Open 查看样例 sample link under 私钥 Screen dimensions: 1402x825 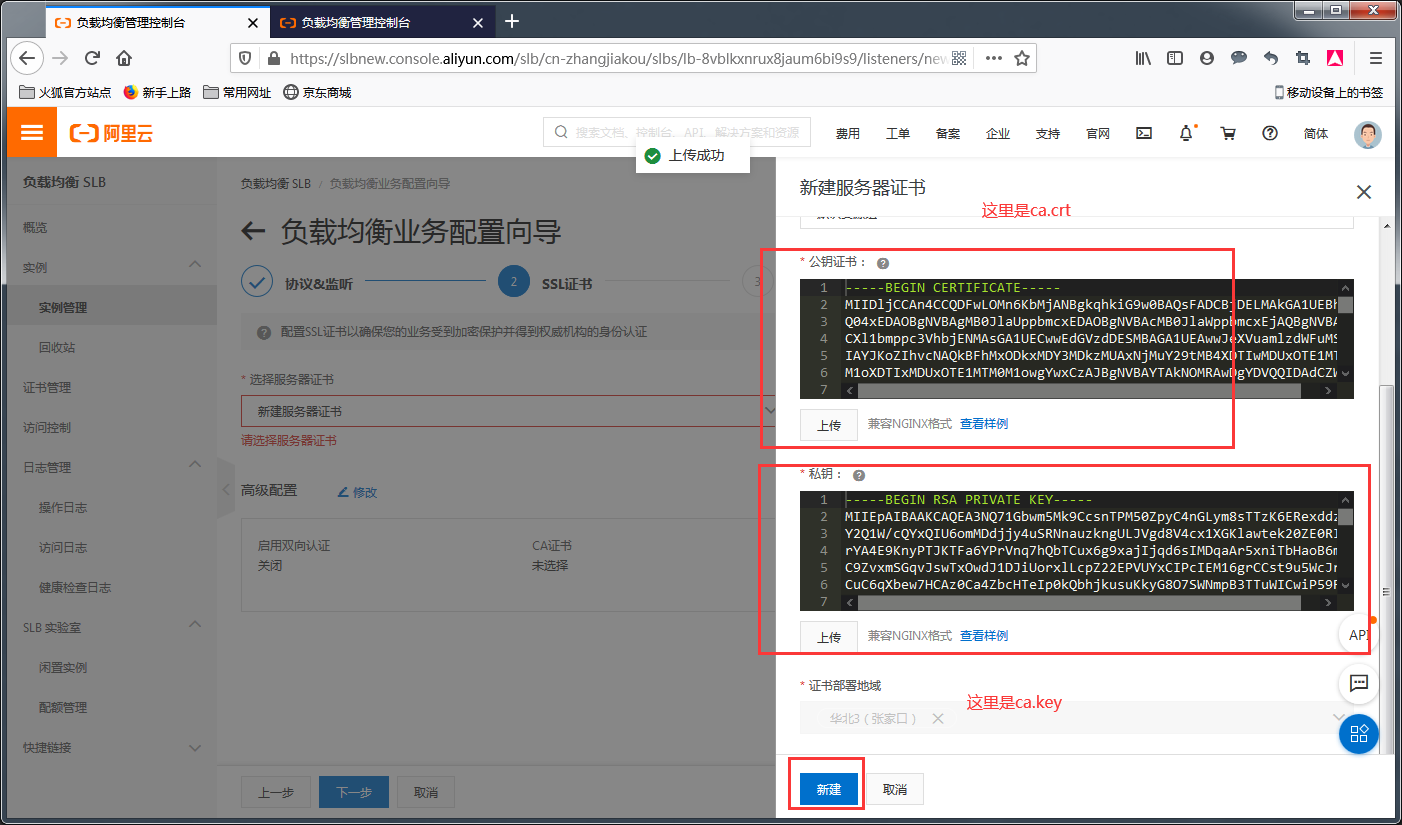983,636
